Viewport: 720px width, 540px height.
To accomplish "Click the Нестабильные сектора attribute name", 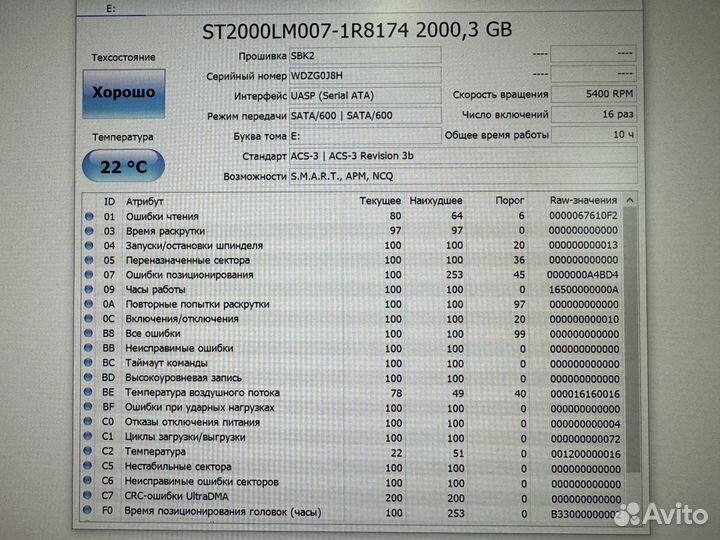I will [178, 467].
